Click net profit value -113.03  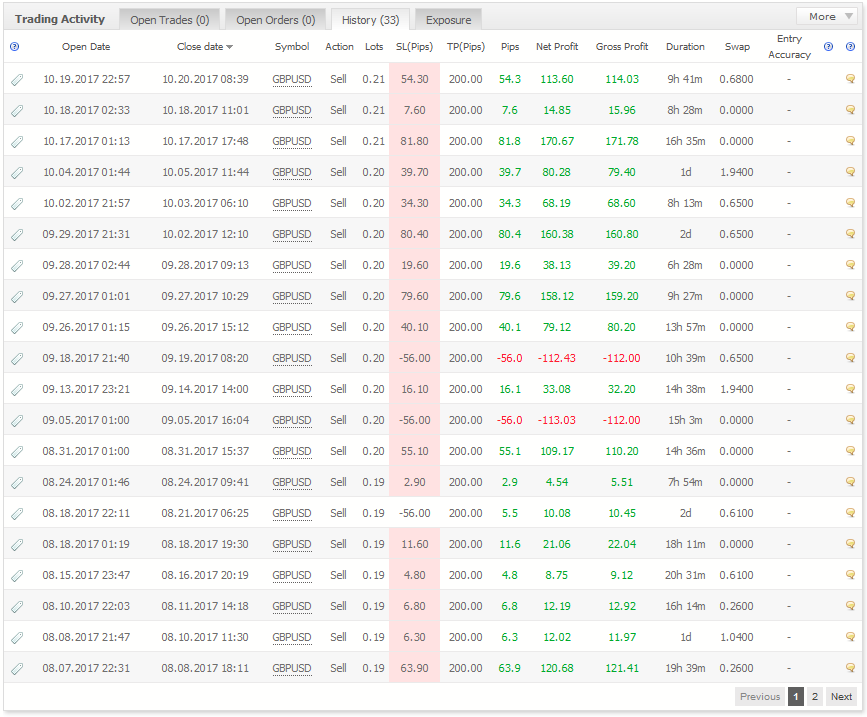[x=557, y=420]
